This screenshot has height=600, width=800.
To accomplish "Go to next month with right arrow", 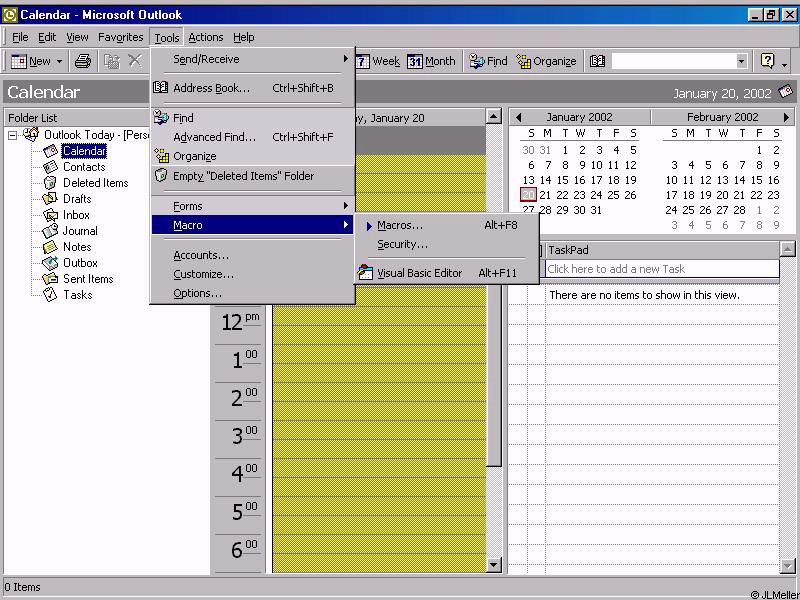I will point(787,118).
